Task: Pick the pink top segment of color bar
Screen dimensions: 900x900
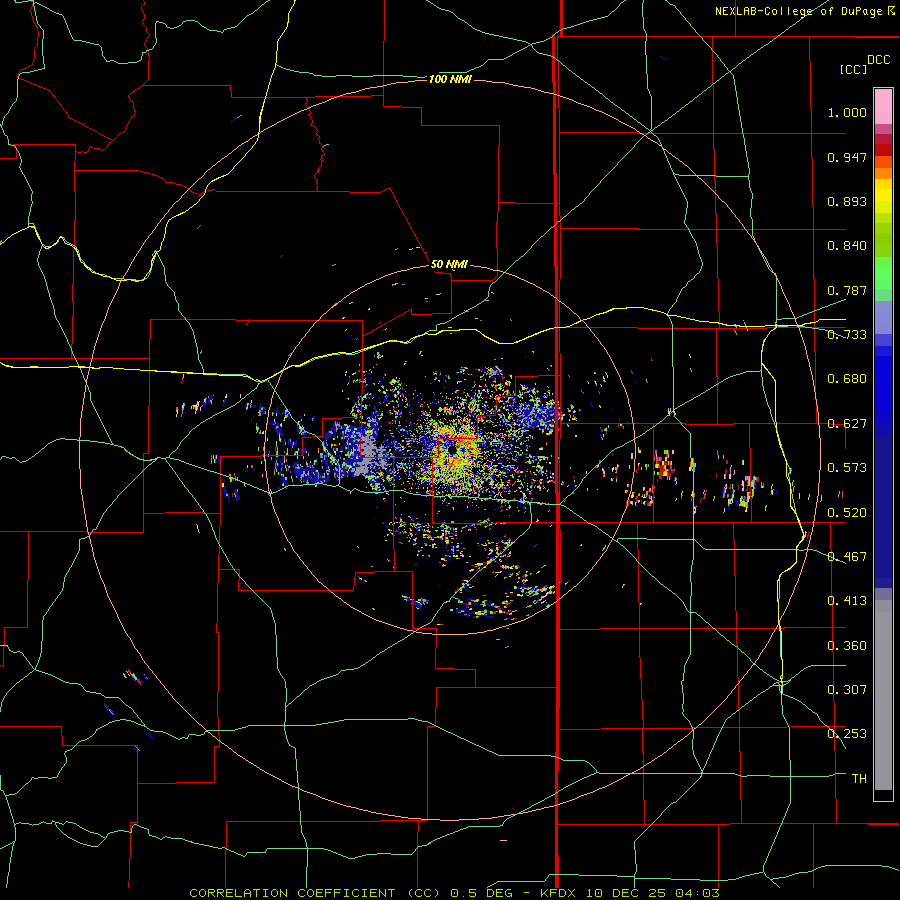Action: click(883, 107)
